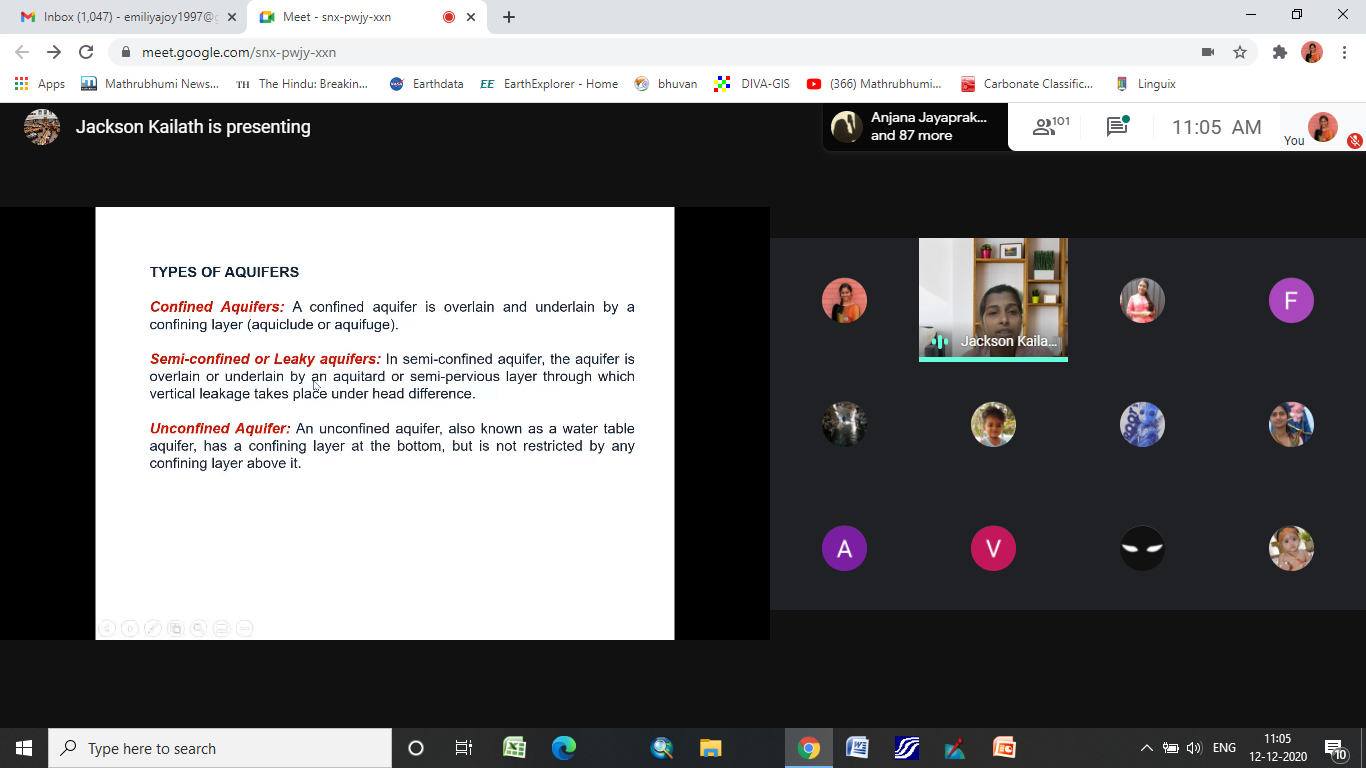Open the Chrome menu with three dots
This screenshot has height=768, width=1366.
pos(1343,52)
